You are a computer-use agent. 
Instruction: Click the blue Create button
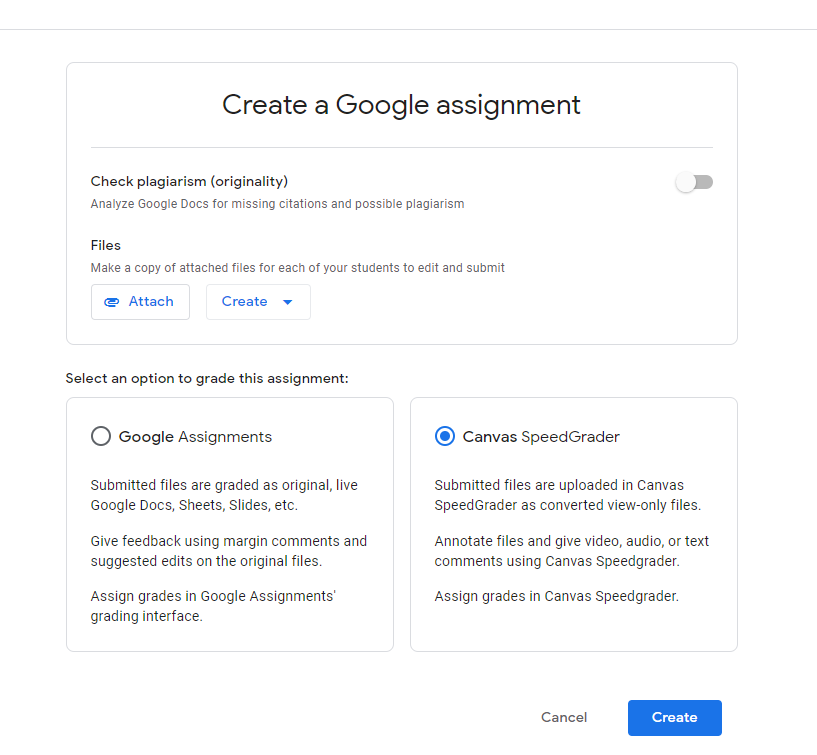[675, 717]
